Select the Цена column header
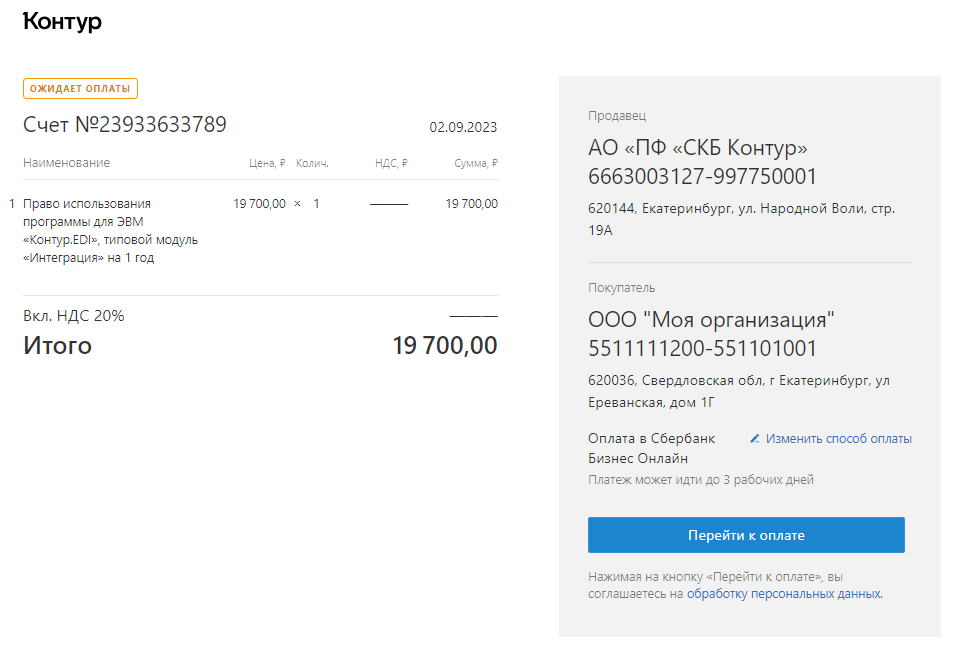 coord(267,163)
